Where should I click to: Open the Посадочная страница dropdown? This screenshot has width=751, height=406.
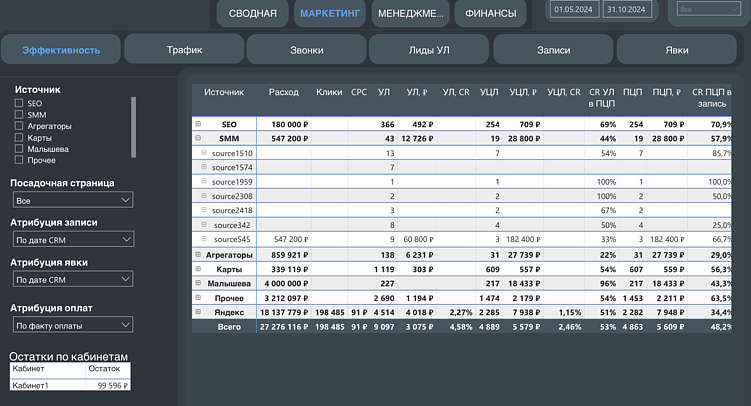pos(71,200)
